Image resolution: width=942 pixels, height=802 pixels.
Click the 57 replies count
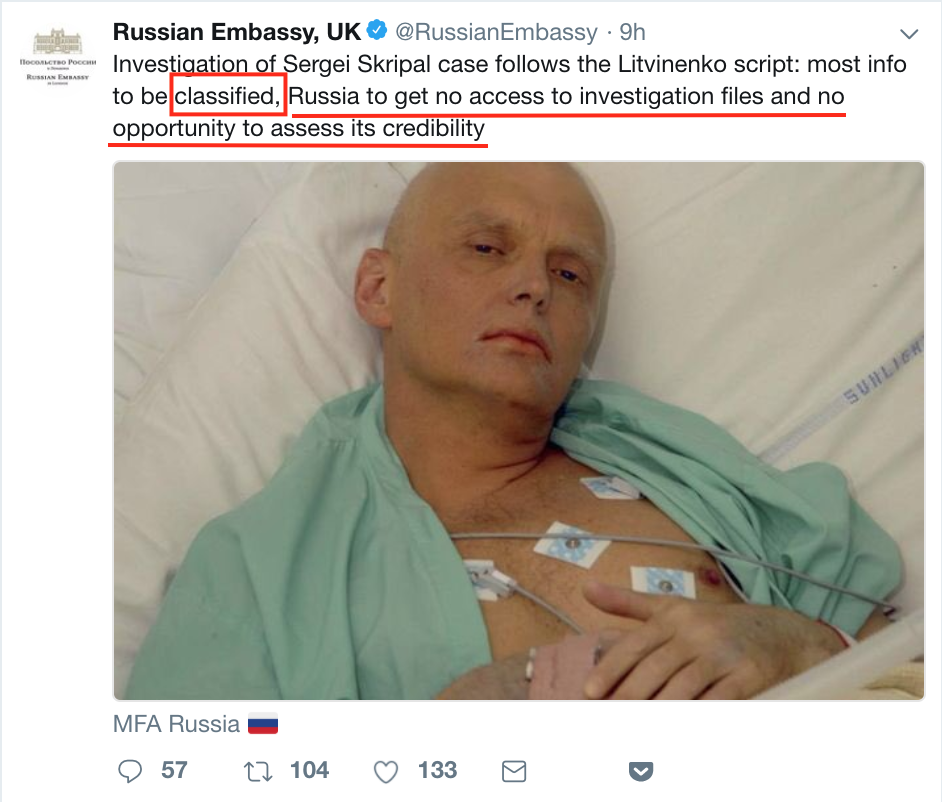174,771
